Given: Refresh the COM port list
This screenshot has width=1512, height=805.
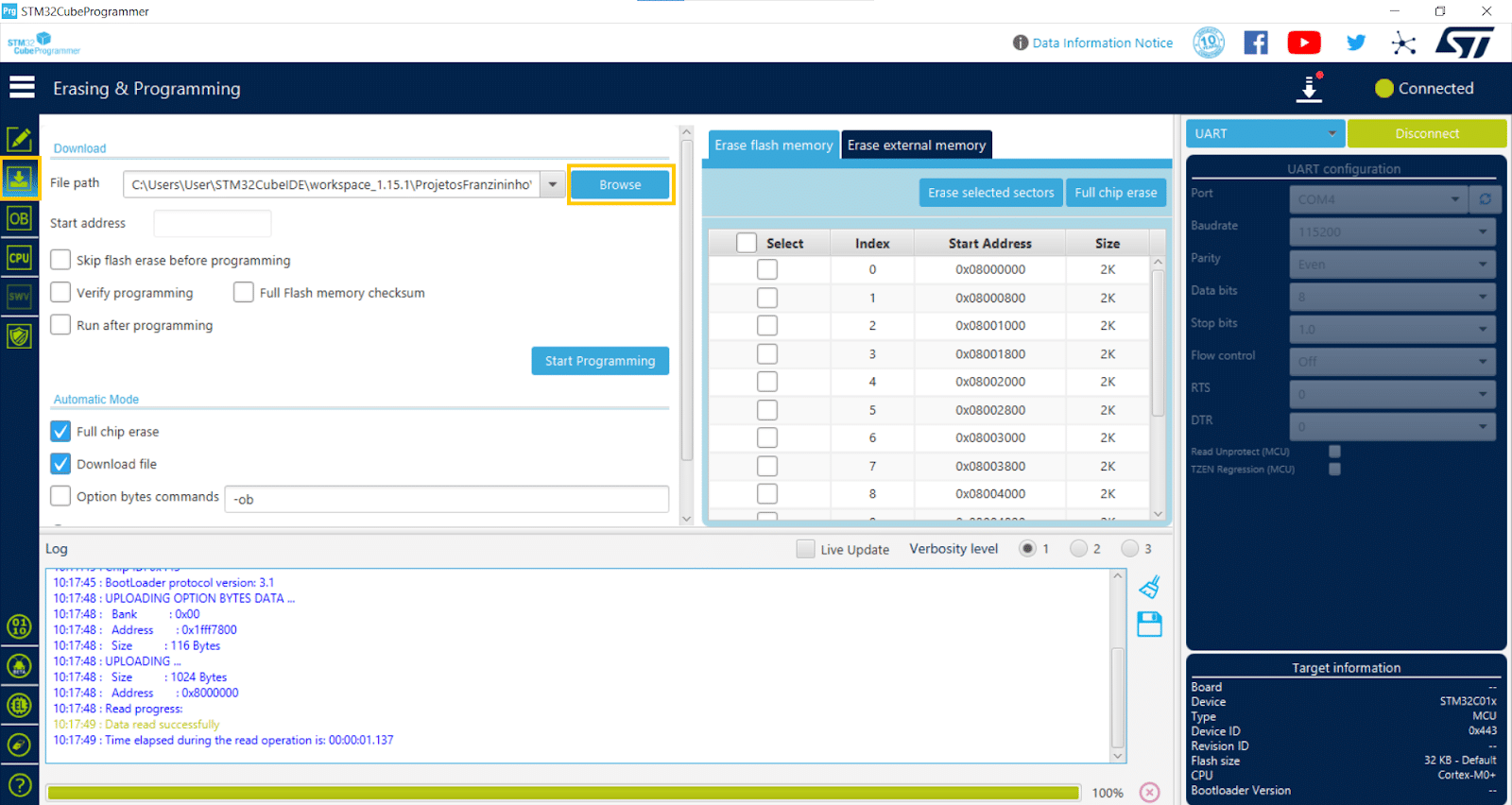Looking at the screenshot, I should 1485,199.
